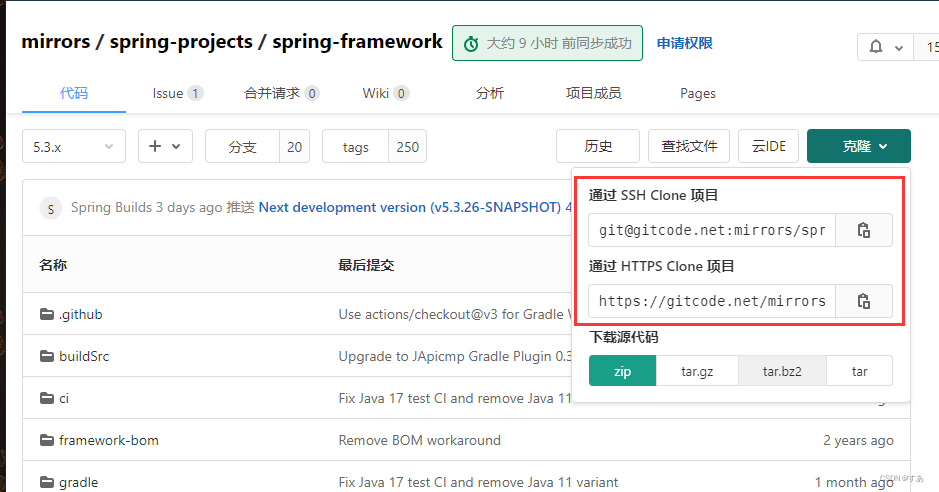Open the buildSrc folder
The image size is (939, 492).
coord(84,356)
